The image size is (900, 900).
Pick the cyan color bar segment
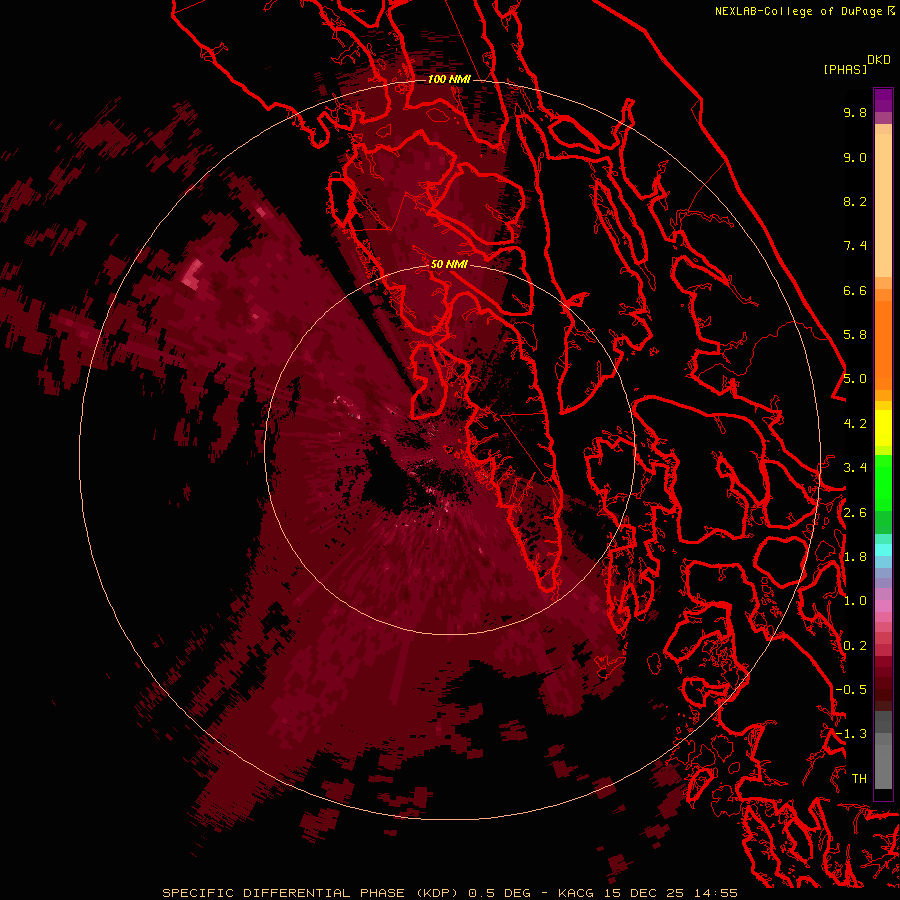point(883,550)
